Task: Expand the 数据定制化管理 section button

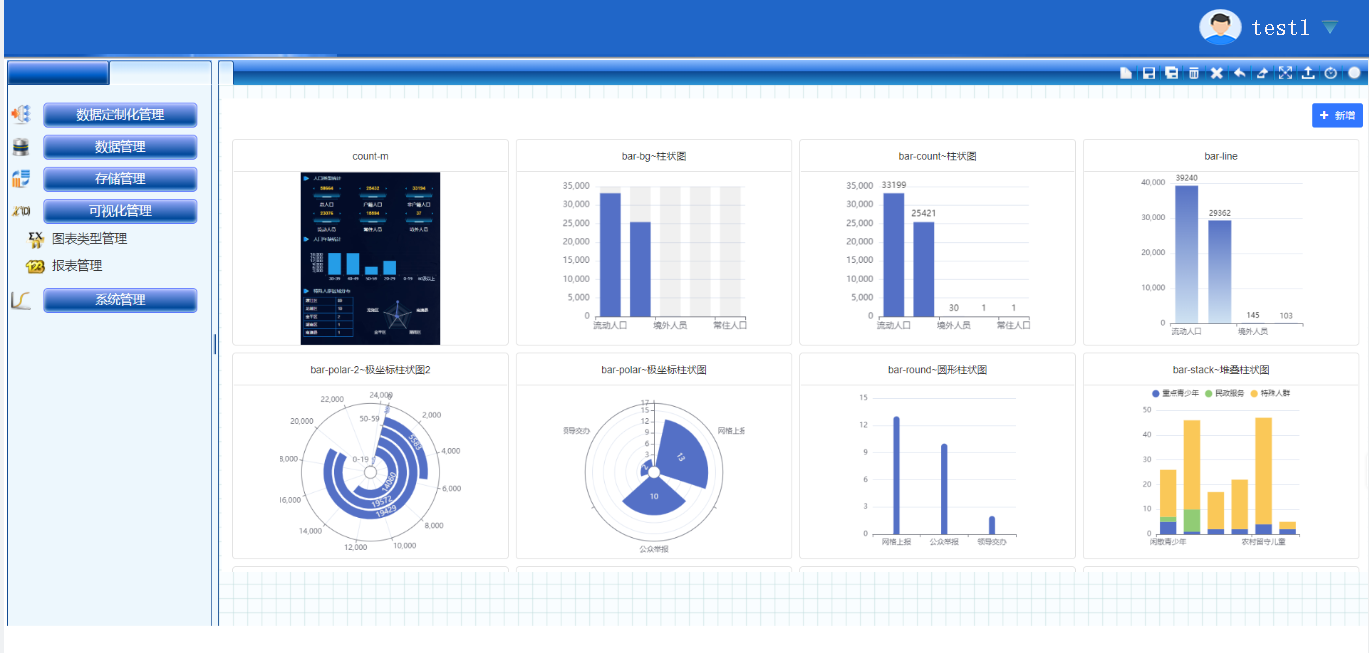Action: coord(120,115)
